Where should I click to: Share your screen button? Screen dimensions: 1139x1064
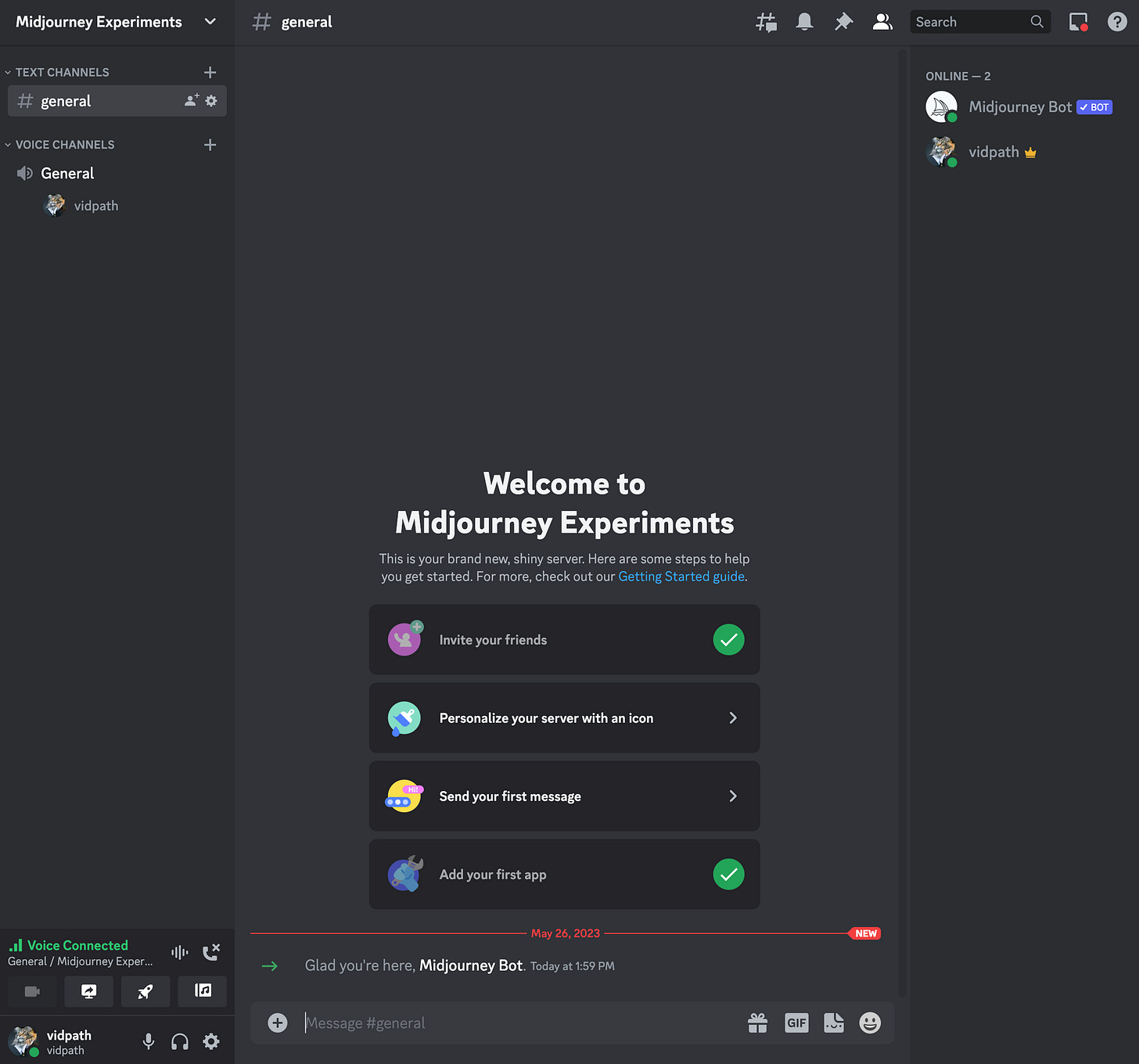click(x=89, y=991)
